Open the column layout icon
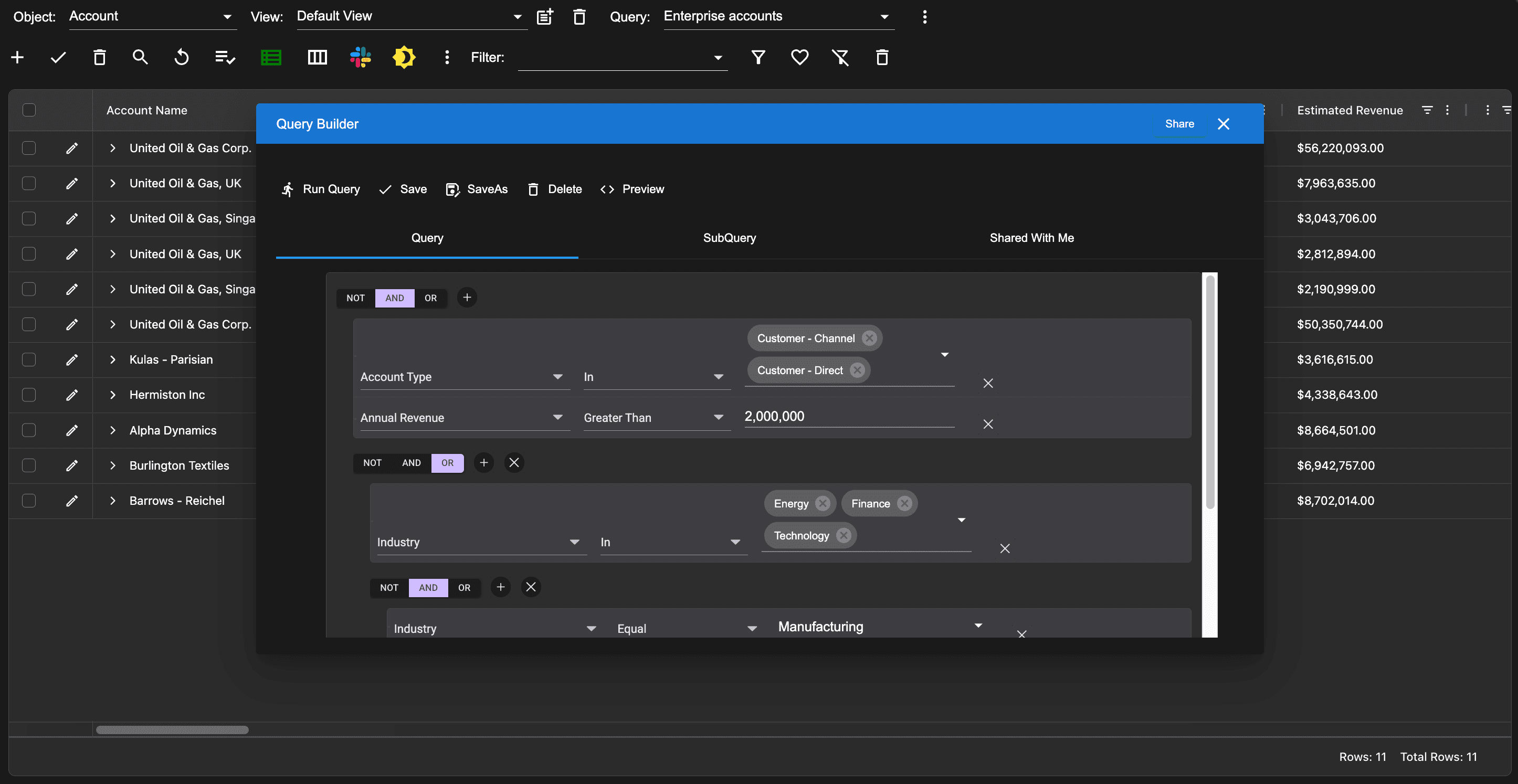 [x=317, y=57]
